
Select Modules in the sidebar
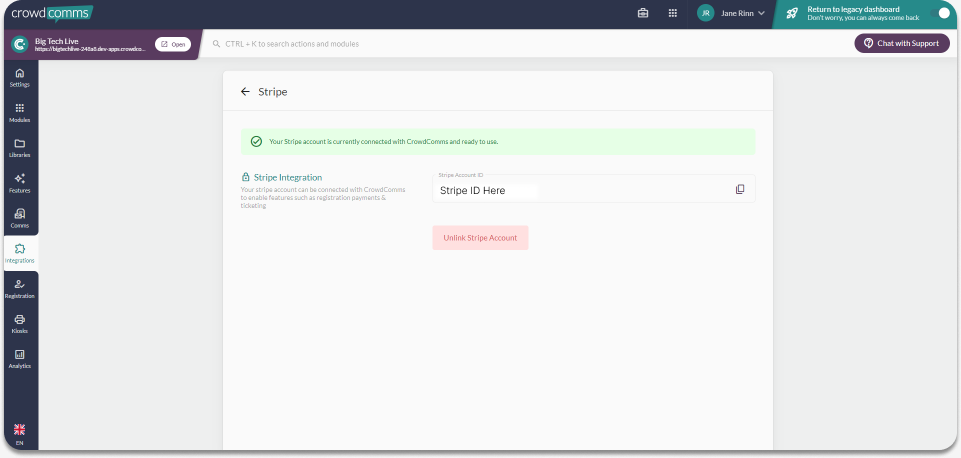tap(19, 113)
